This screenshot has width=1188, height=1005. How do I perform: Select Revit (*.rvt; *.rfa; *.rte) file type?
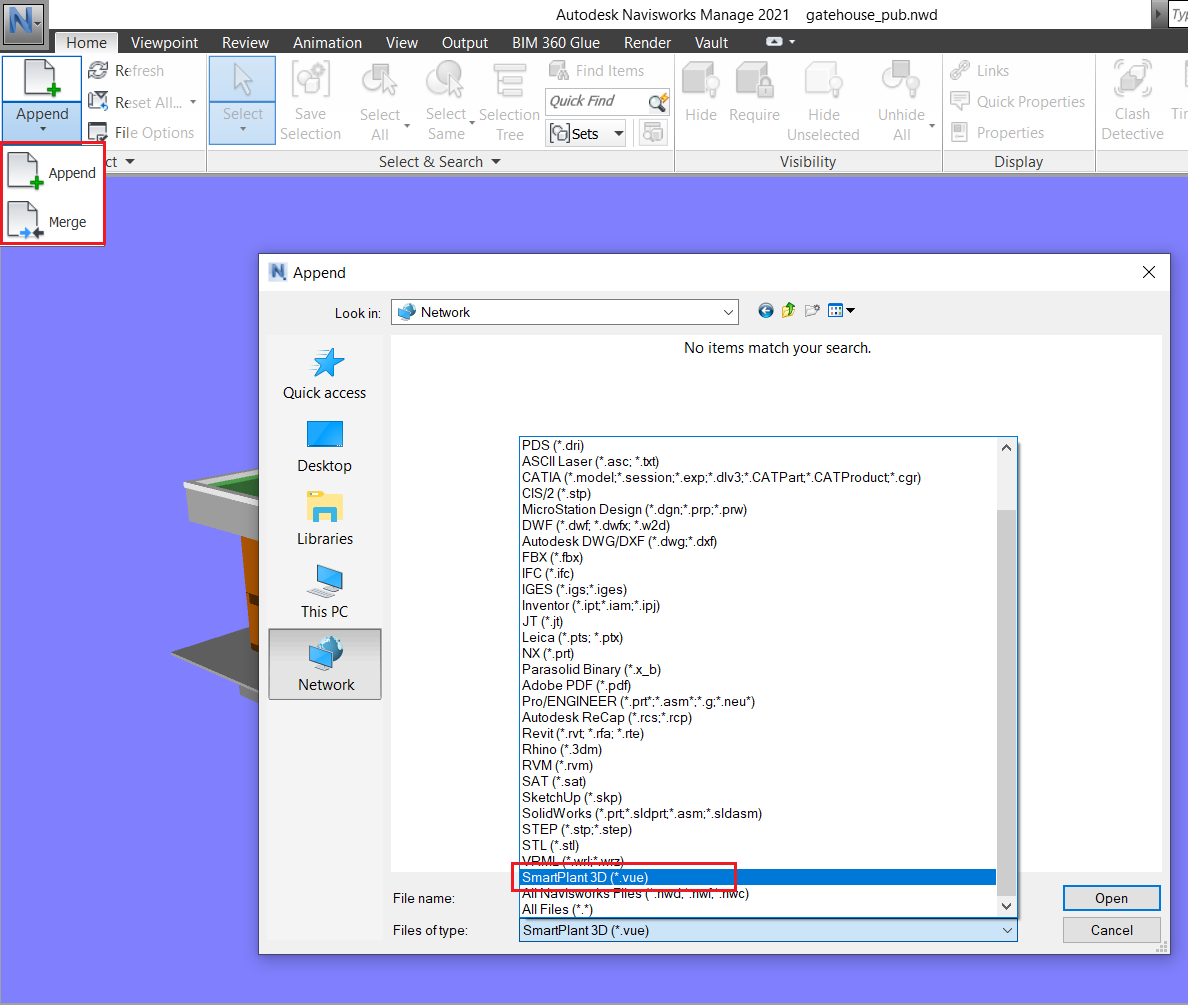pos(758,733)
